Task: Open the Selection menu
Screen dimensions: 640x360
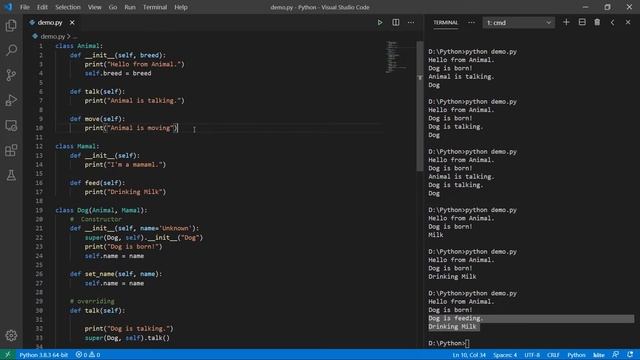Action: (x=68, y=7)
